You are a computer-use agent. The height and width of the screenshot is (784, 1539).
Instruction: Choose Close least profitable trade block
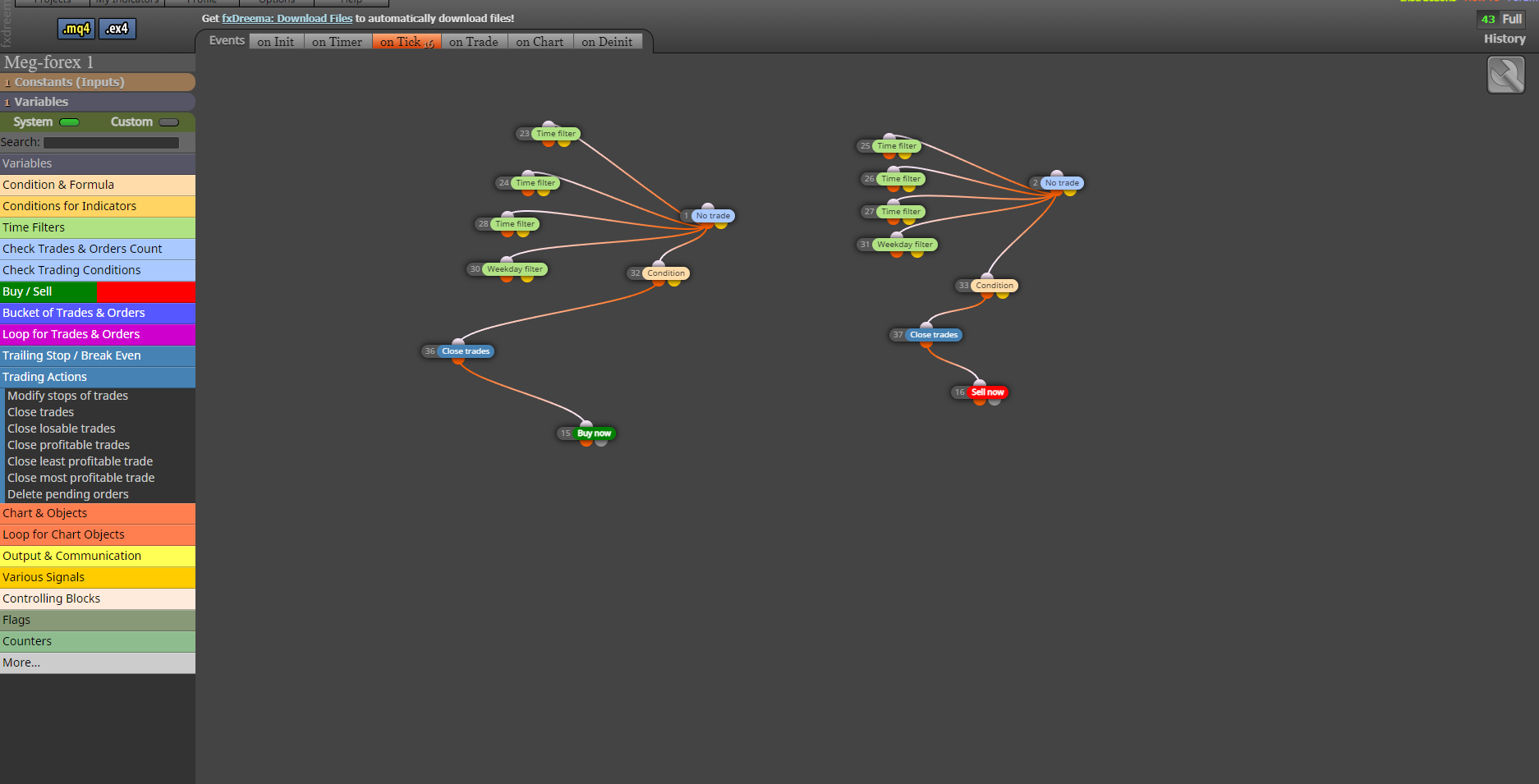80,461
